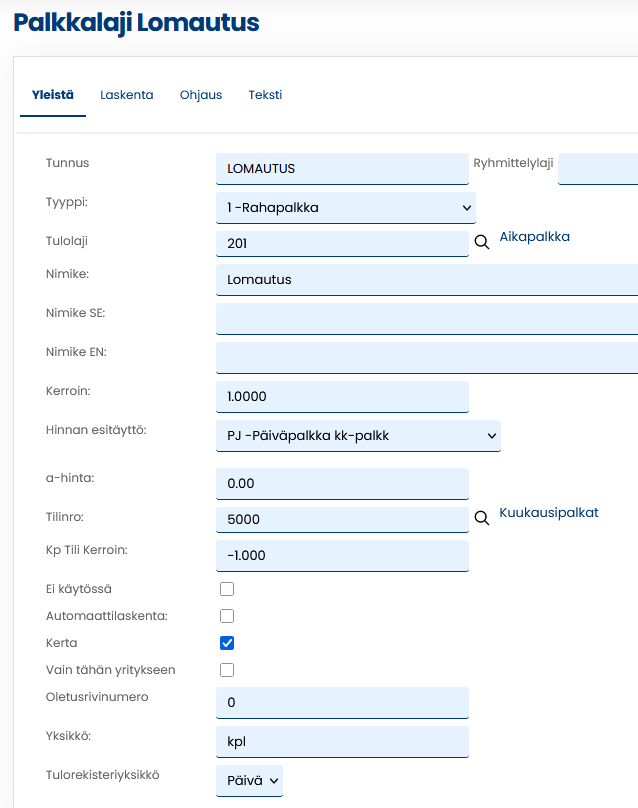Go to the Teksti tab
This screenshot has width=638, height=808.
tap(265, 95)
